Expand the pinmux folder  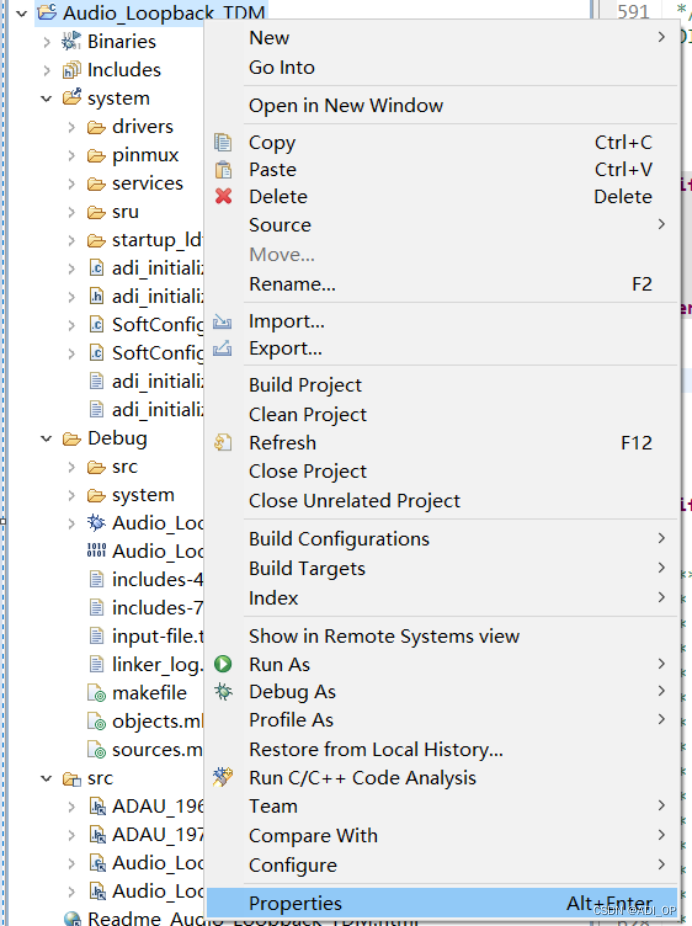click(71, 155)
